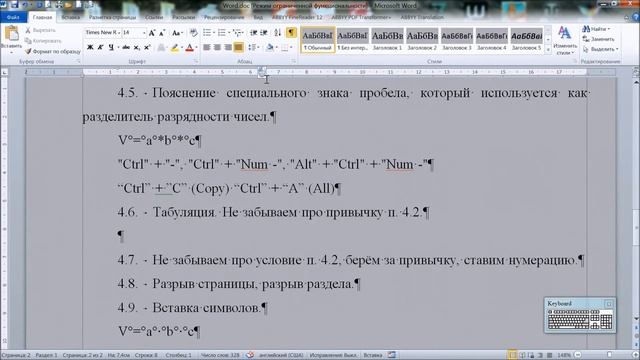
Task: Click the keyboard image in Keyboard widget
Action: pos(580,319)
